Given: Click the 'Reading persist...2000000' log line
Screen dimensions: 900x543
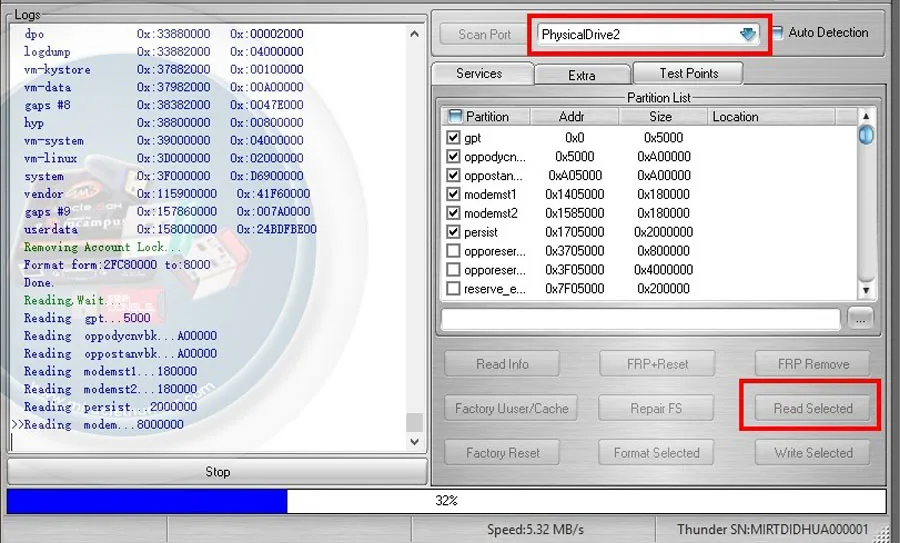Looking at the screenshot, I should 110,407.
